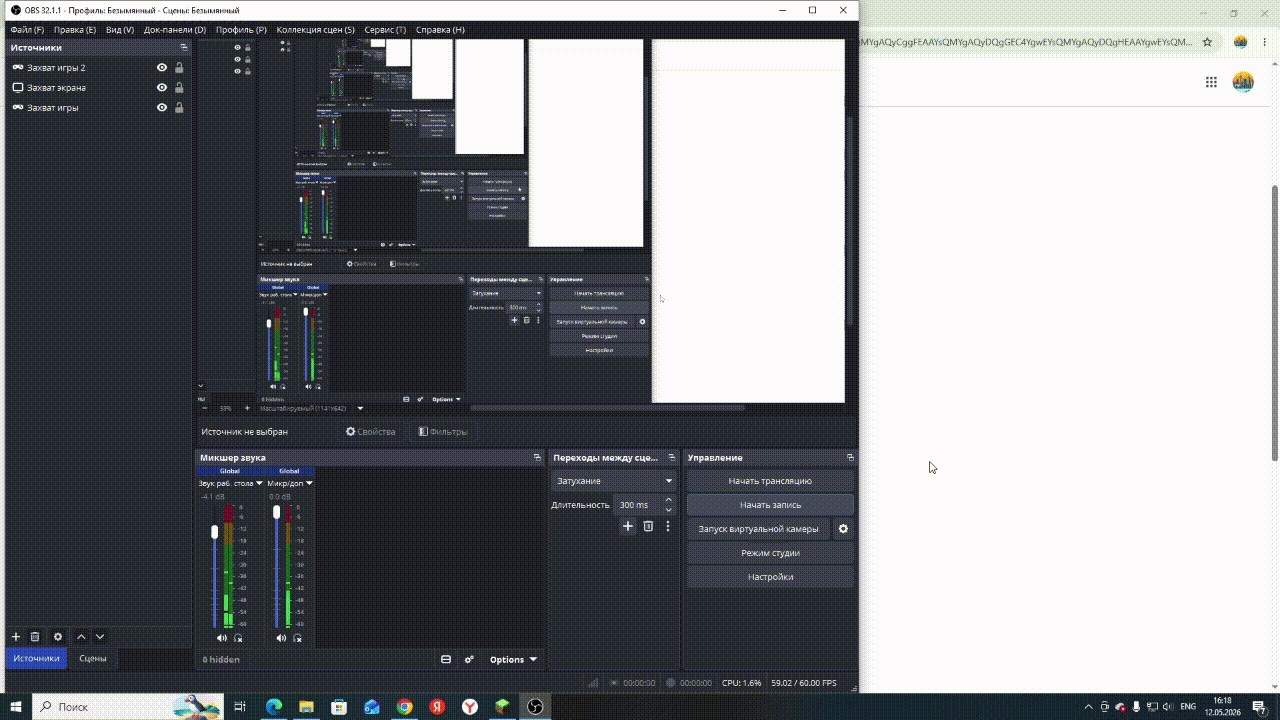
Task: Start recording with Начать запись
Action: tap(770, 505)
